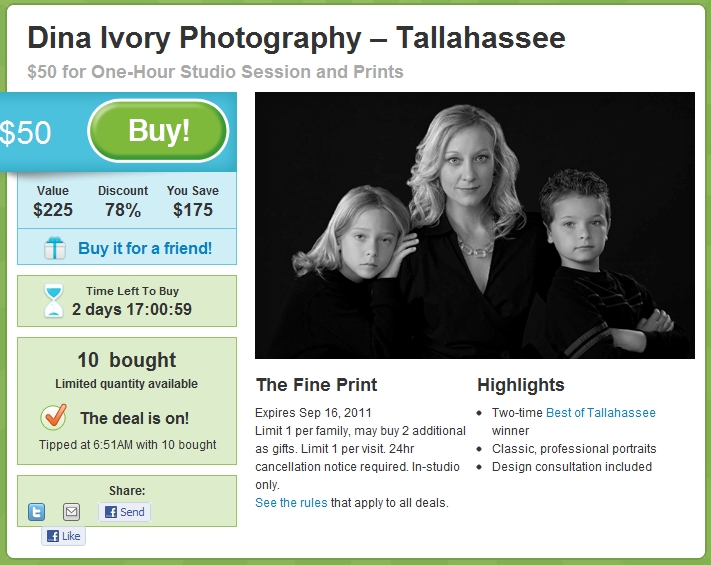
Task: Click The Fine Print heading
Action: pyautogui.click(x=317, y=385)
